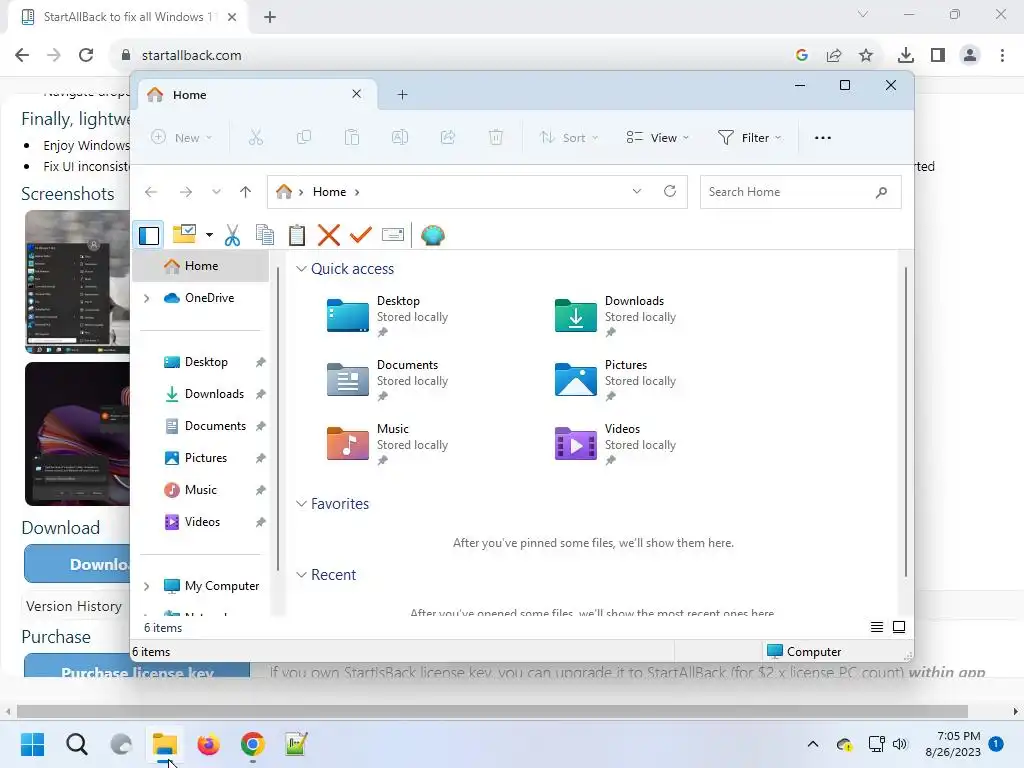
Task: Open the New dropdown in command bar
Action: tap(182, 138)
